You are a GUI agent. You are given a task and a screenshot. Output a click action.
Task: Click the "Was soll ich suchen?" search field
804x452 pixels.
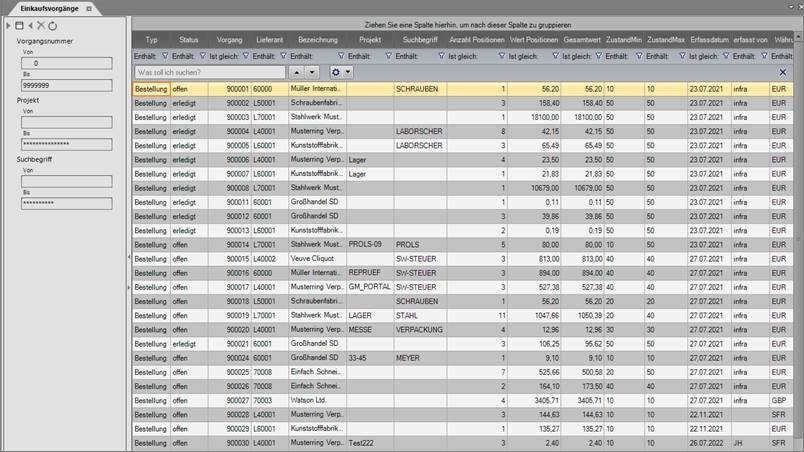click(x=209, y=73)
